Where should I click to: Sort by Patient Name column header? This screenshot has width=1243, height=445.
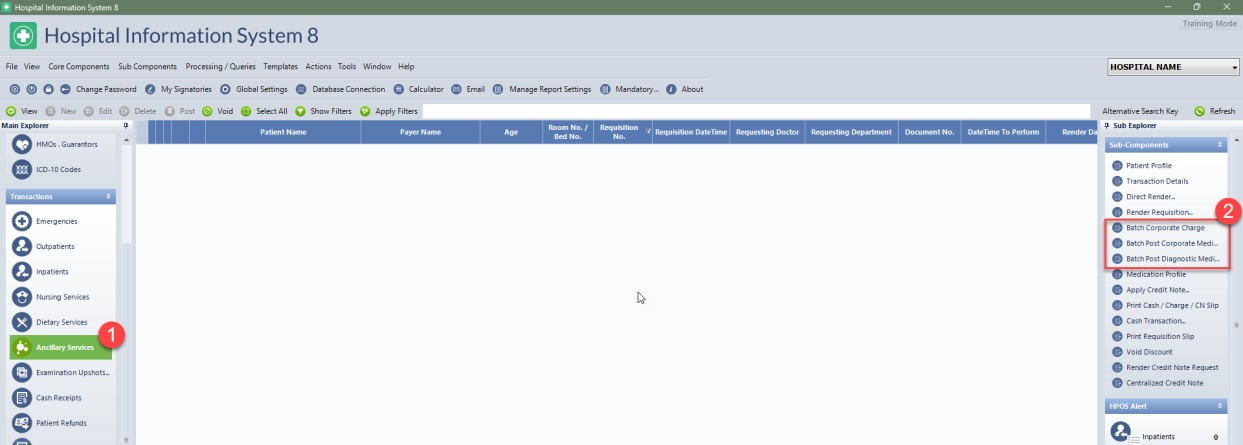pyautogui.click(x=283, y=132)
